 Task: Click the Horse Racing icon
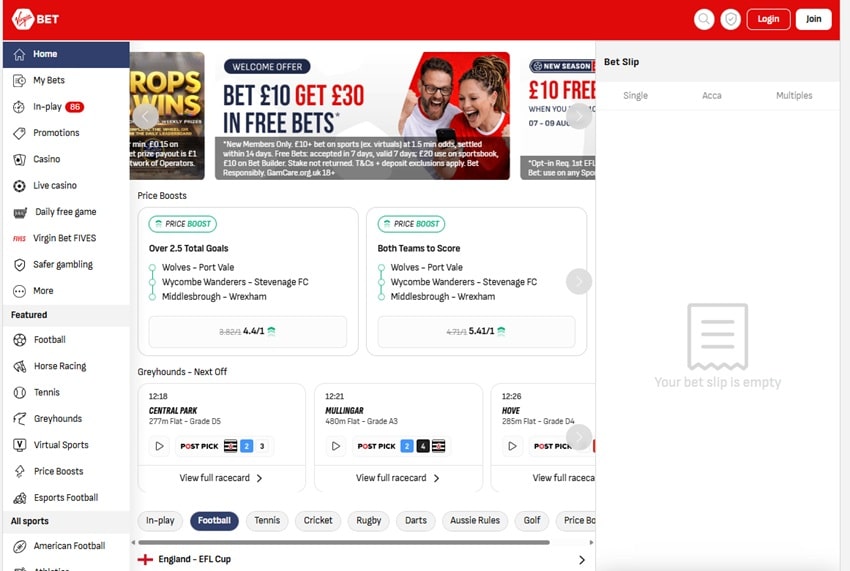(x=20, y=367)
